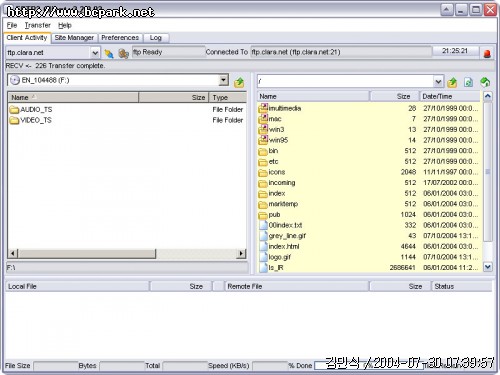Click the quick connect icon with key
This screenshot has width=500, height=375.
[x=123, y=53]
